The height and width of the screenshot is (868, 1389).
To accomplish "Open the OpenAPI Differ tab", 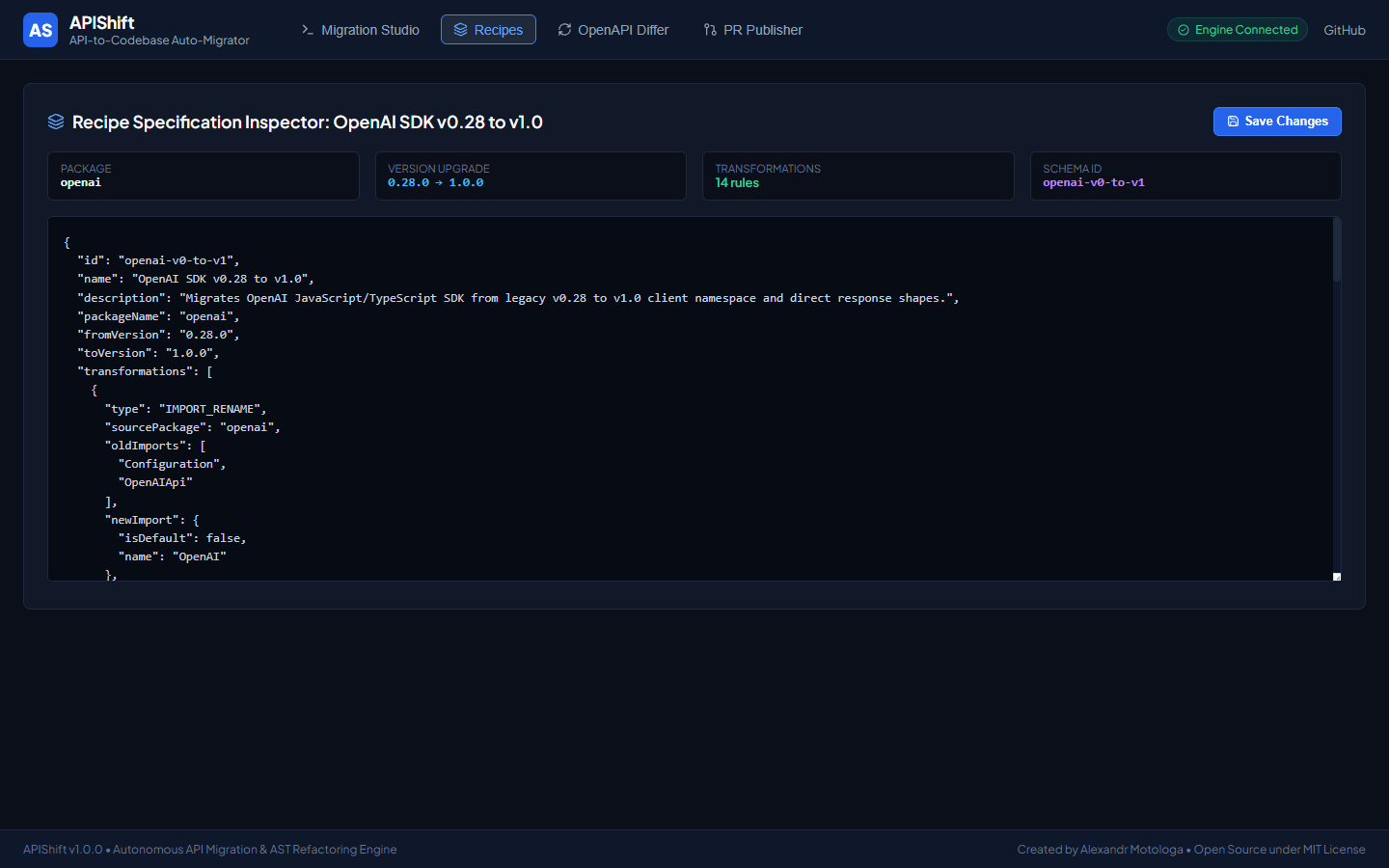I will tap(613, 30).
